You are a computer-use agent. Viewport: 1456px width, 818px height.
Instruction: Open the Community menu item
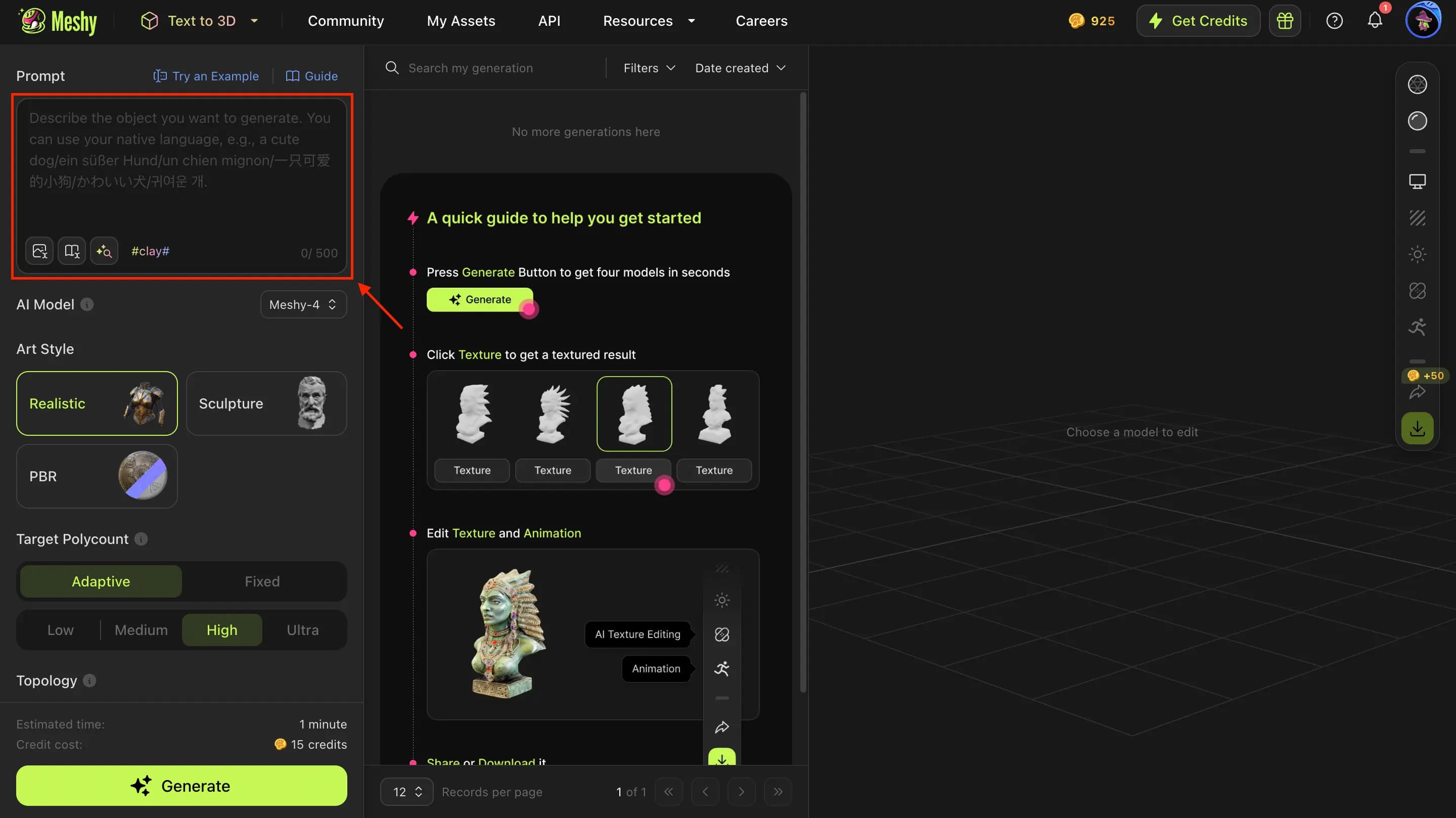[x=346, y=20]
